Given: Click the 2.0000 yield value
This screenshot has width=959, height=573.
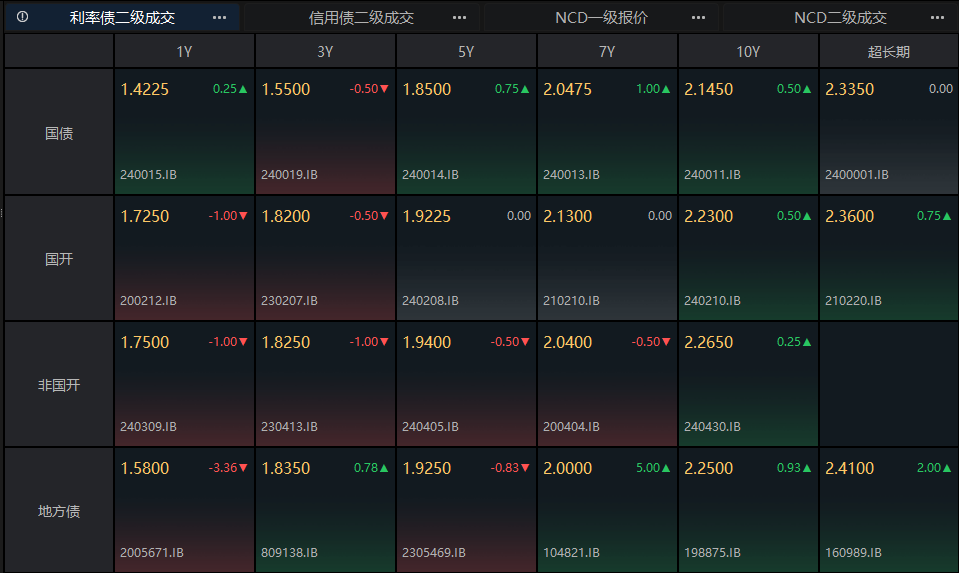Looking at the screenshot, I should [x=568, y=468].
